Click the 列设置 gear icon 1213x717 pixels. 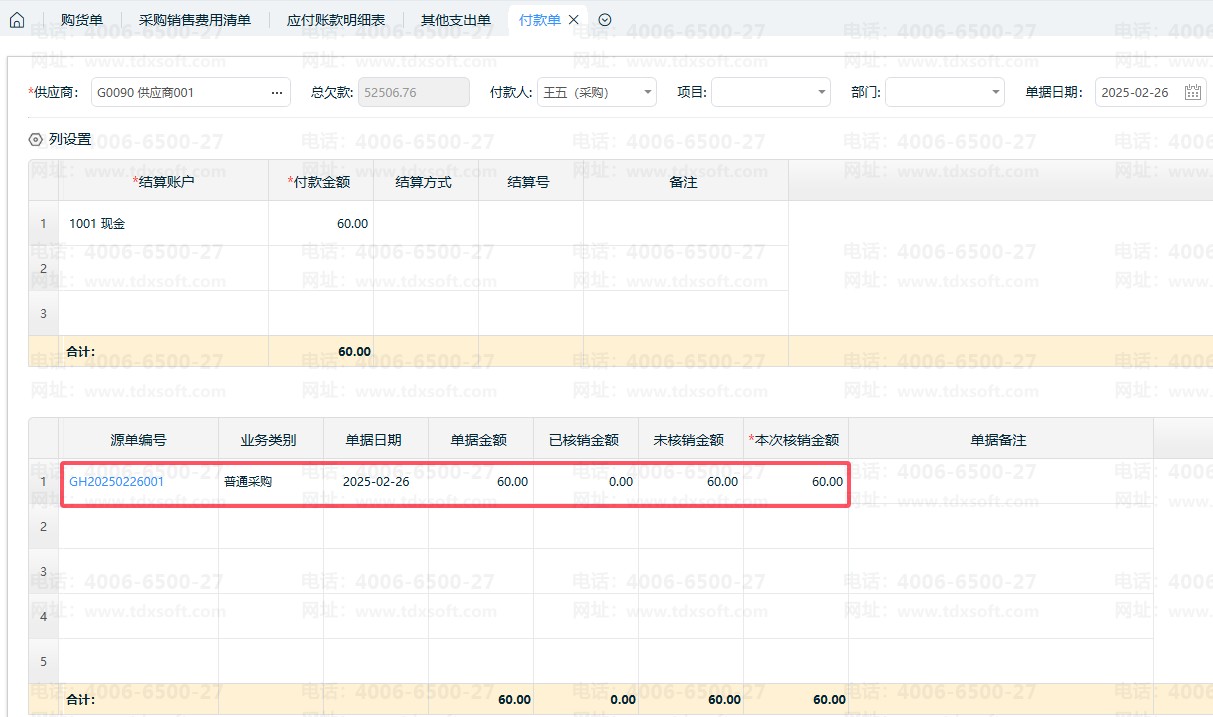point(36,140)
